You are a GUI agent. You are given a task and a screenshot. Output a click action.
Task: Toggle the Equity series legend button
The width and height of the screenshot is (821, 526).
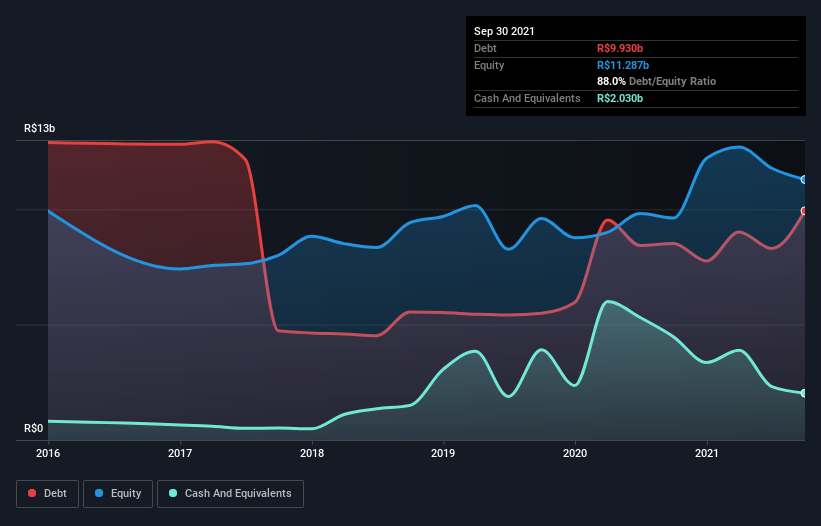tap(118, 494)
